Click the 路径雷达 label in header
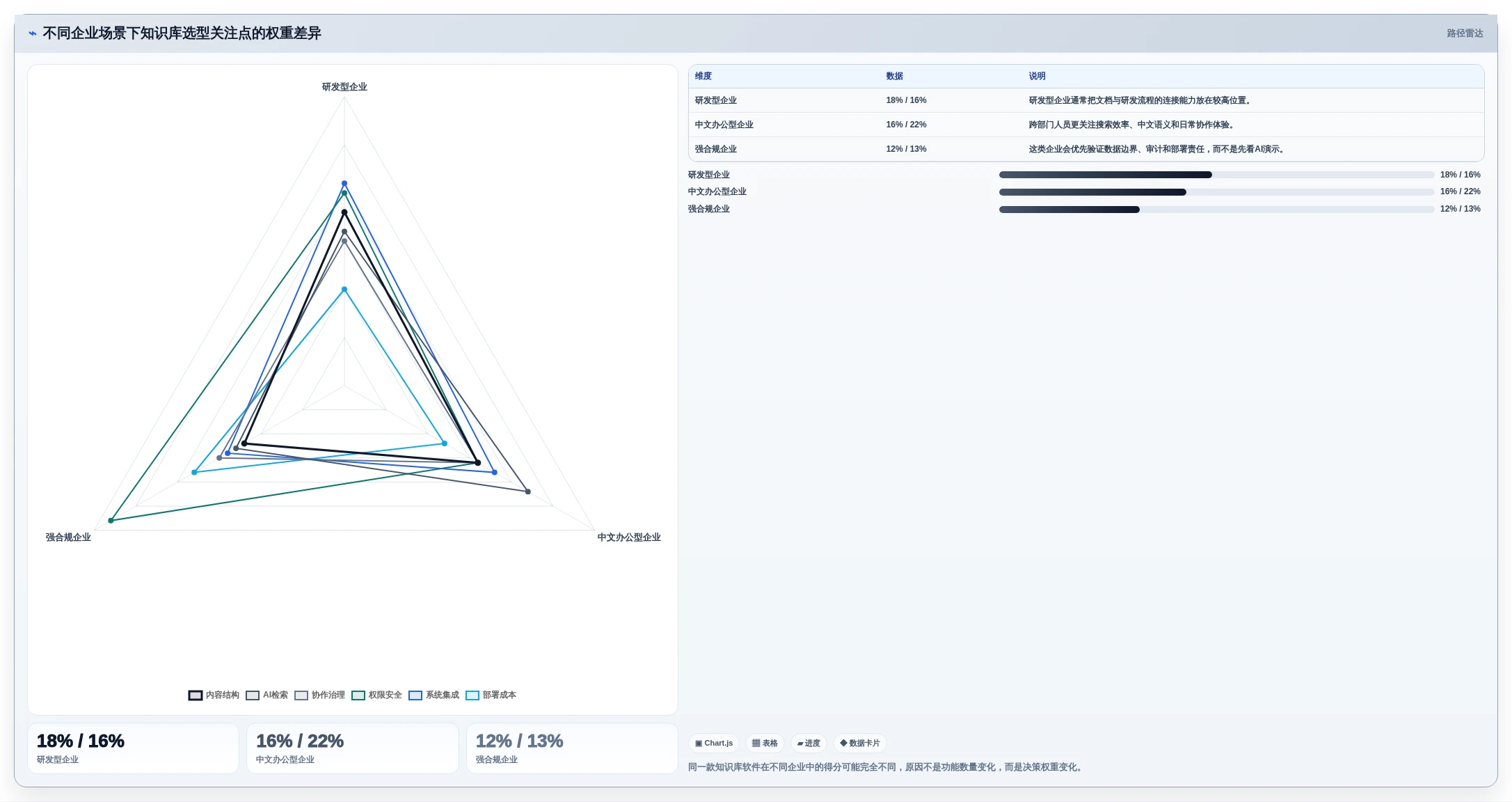Screen dimensions: 1512x802 (x=1465, y=33)
